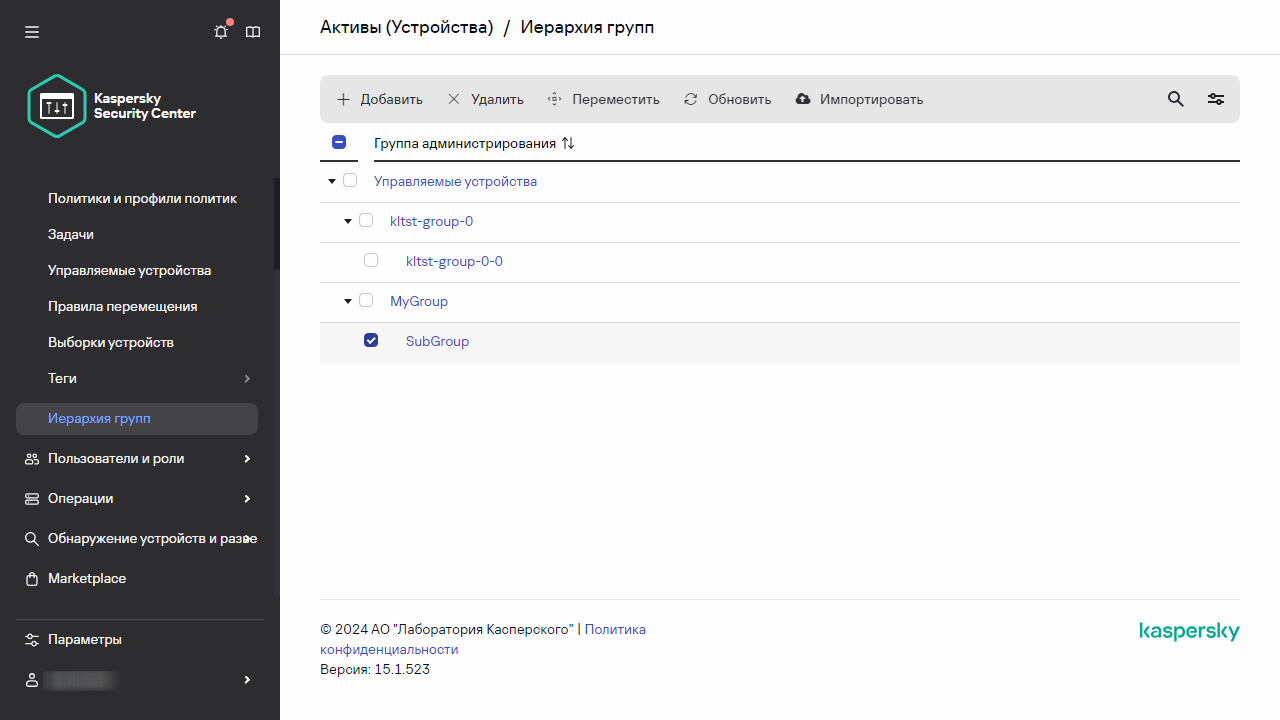Image resolution: width=1280 pixels, height=720 pixels.
Task: Open the notifications bell icon
Action: pos(221,32)
